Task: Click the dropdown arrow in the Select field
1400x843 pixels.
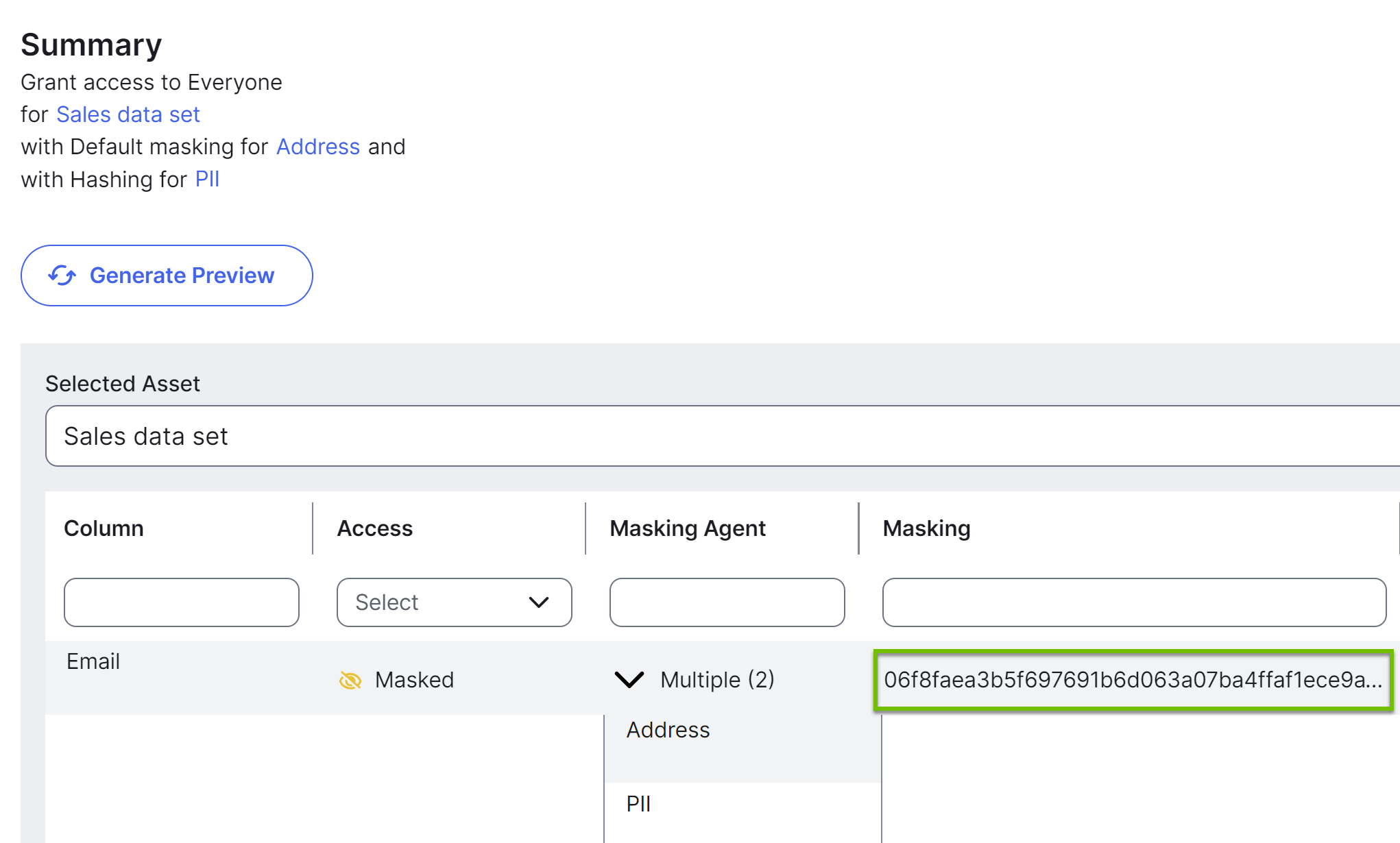Action: pos(539,602)
